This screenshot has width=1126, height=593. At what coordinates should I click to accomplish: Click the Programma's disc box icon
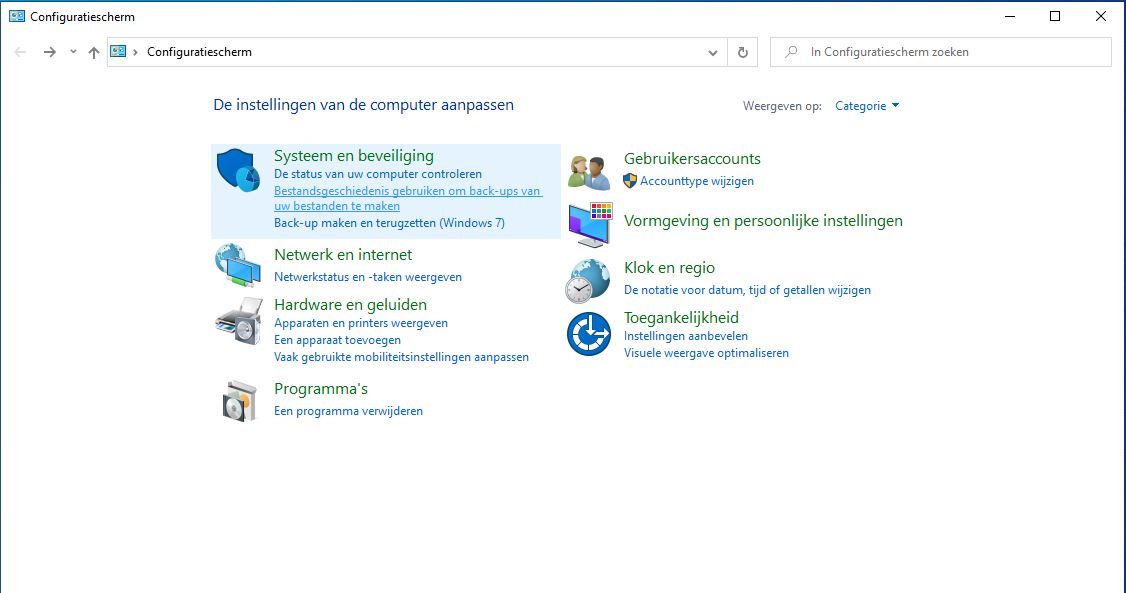tap(239, 401)
